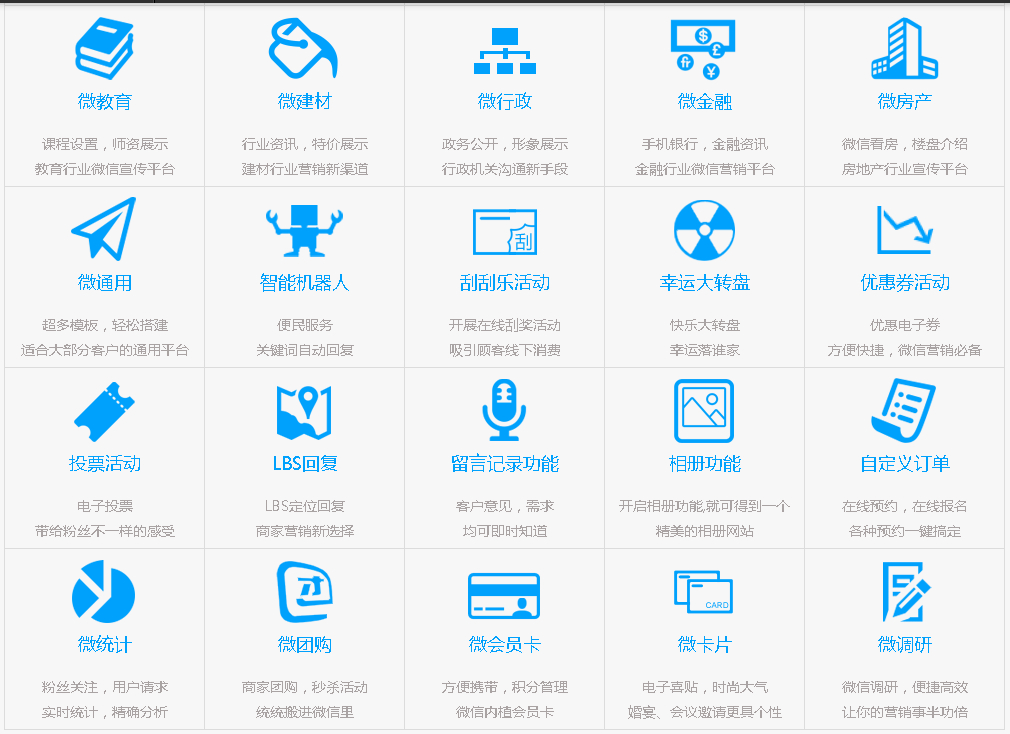Click the pie chart icon for 微统计
Viewport: 1010px width, 734px height.
click(x=104, y=592)
